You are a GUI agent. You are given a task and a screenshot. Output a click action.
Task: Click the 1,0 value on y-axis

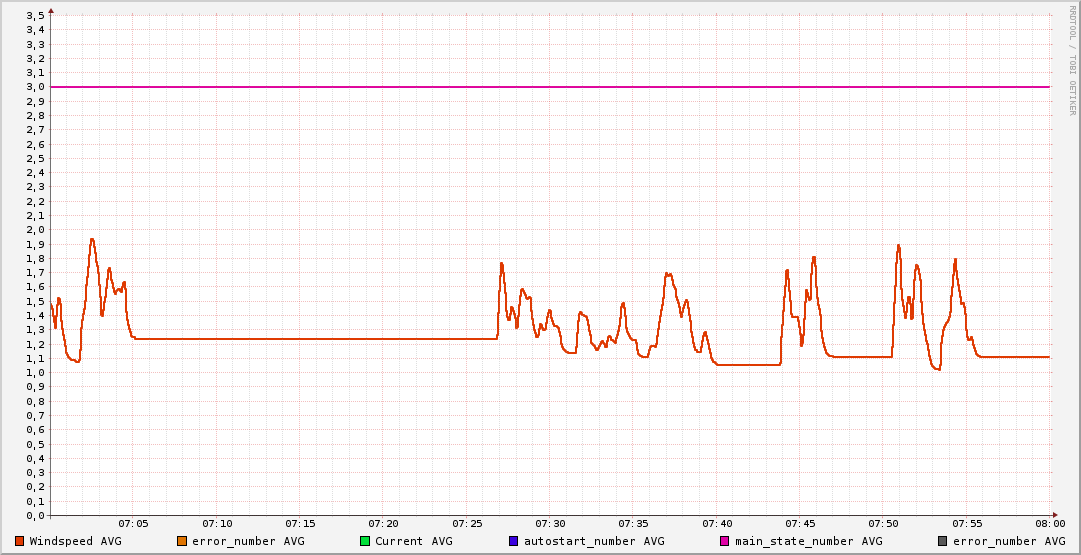click(x=35, y=373)
